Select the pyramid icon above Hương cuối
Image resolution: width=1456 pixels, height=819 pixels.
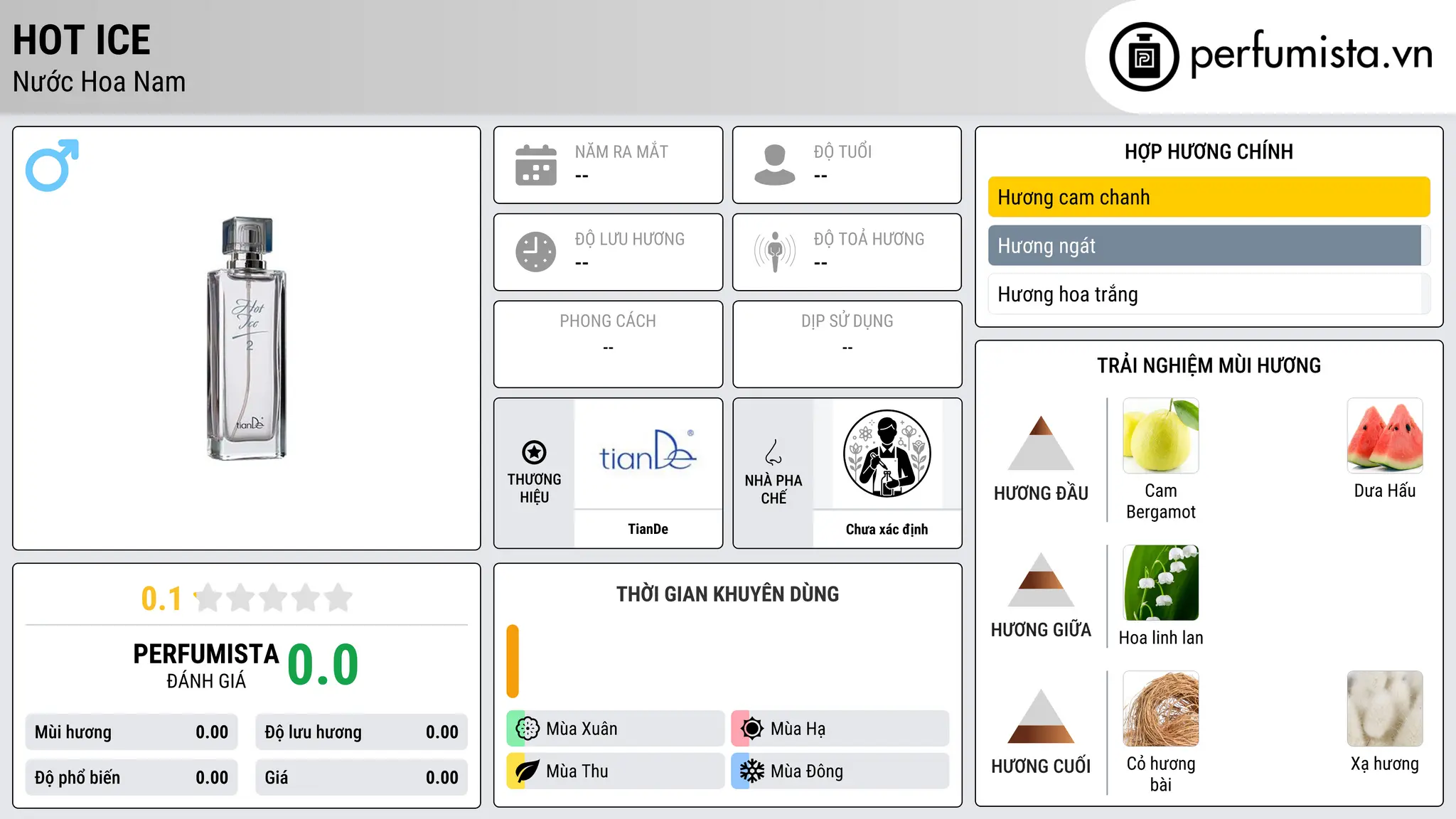point(1041,716)
